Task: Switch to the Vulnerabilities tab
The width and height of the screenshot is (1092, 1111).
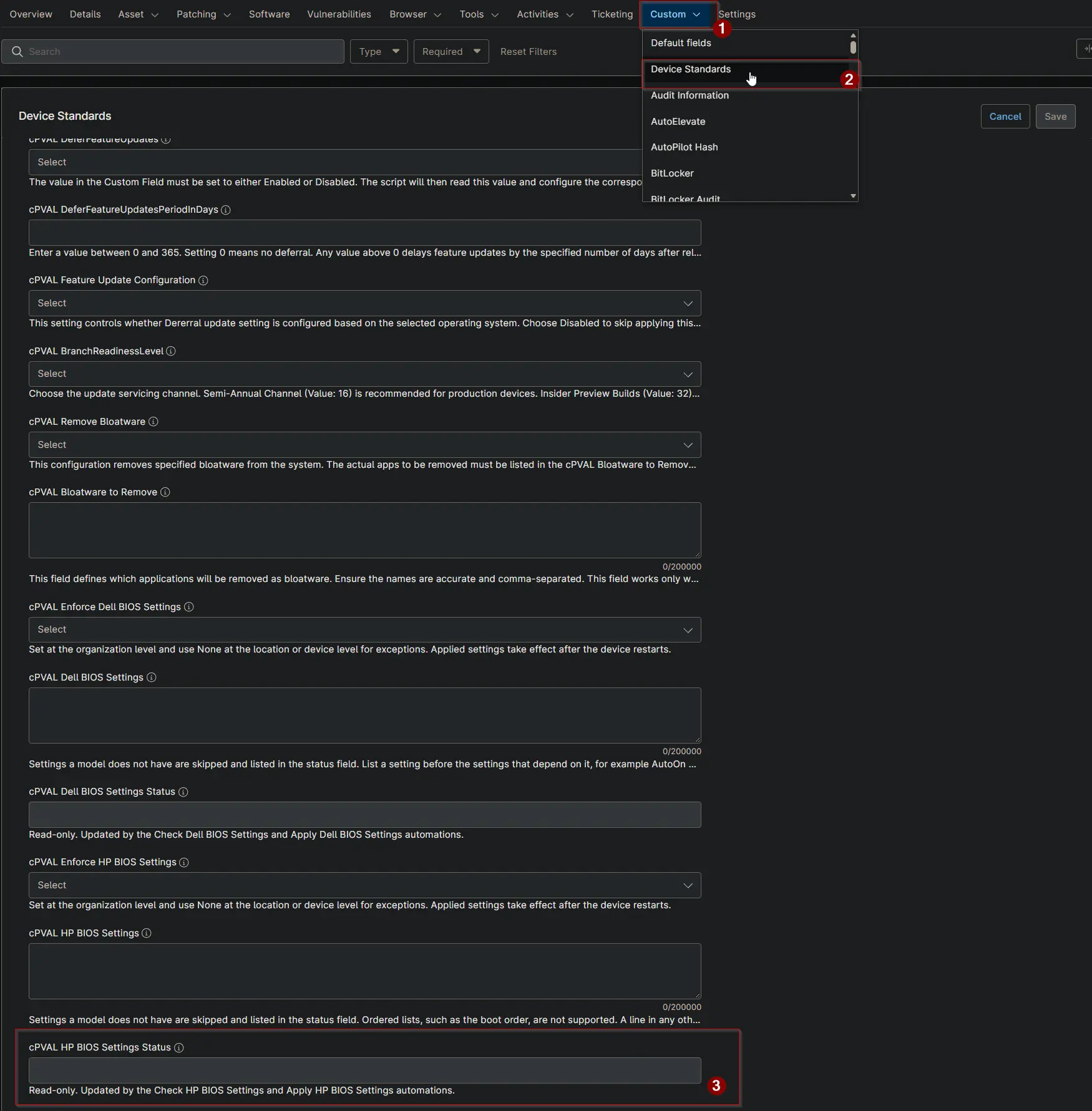Action: [339, 14]
